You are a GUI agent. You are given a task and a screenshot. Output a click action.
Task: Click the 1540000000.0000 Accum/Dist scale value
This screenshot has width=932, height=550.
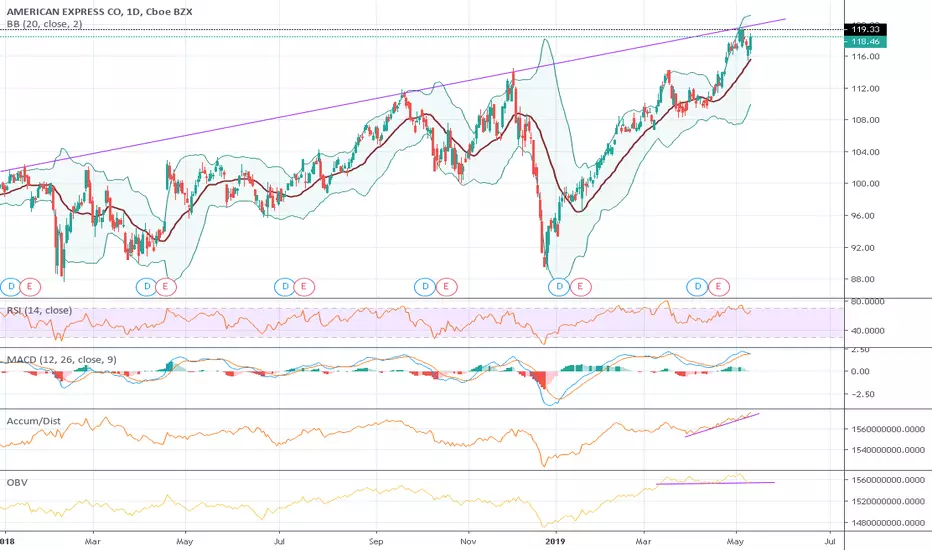(x=889, y=450)
